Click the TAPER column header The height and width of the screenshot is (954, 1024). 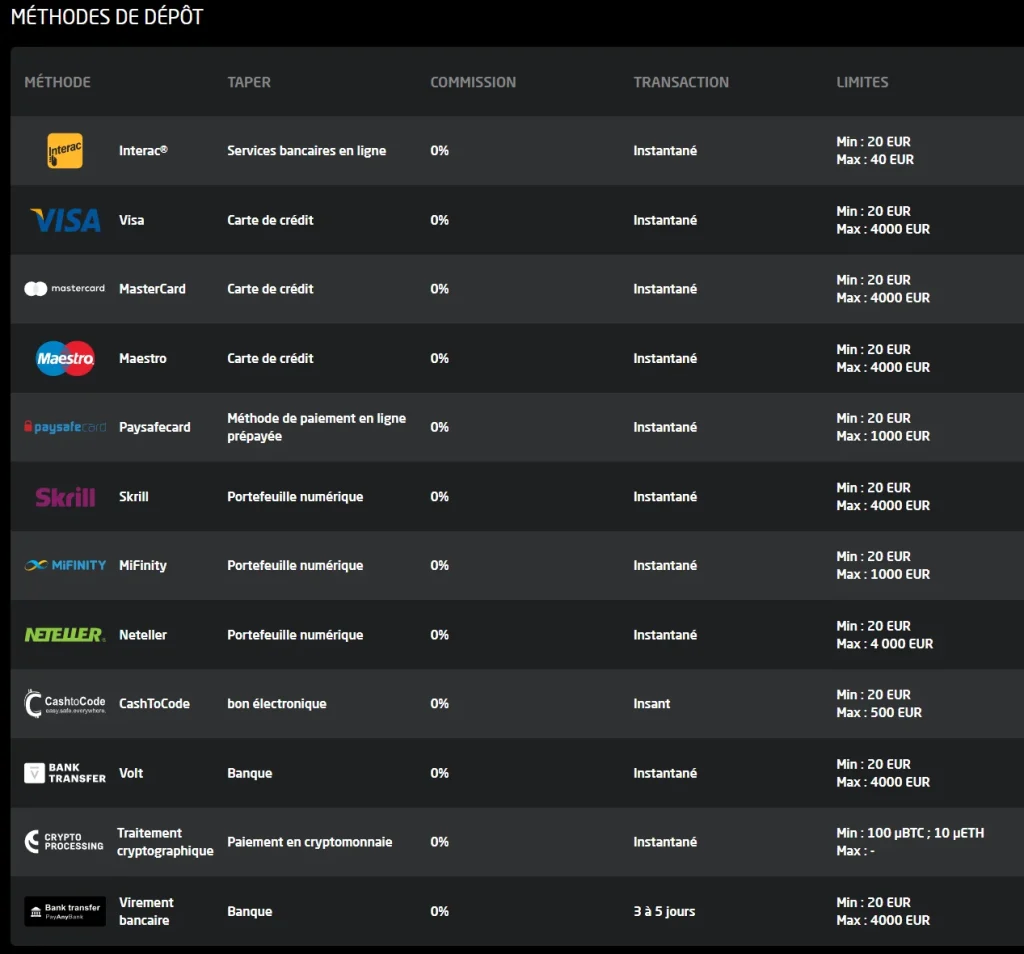(249, 82)
